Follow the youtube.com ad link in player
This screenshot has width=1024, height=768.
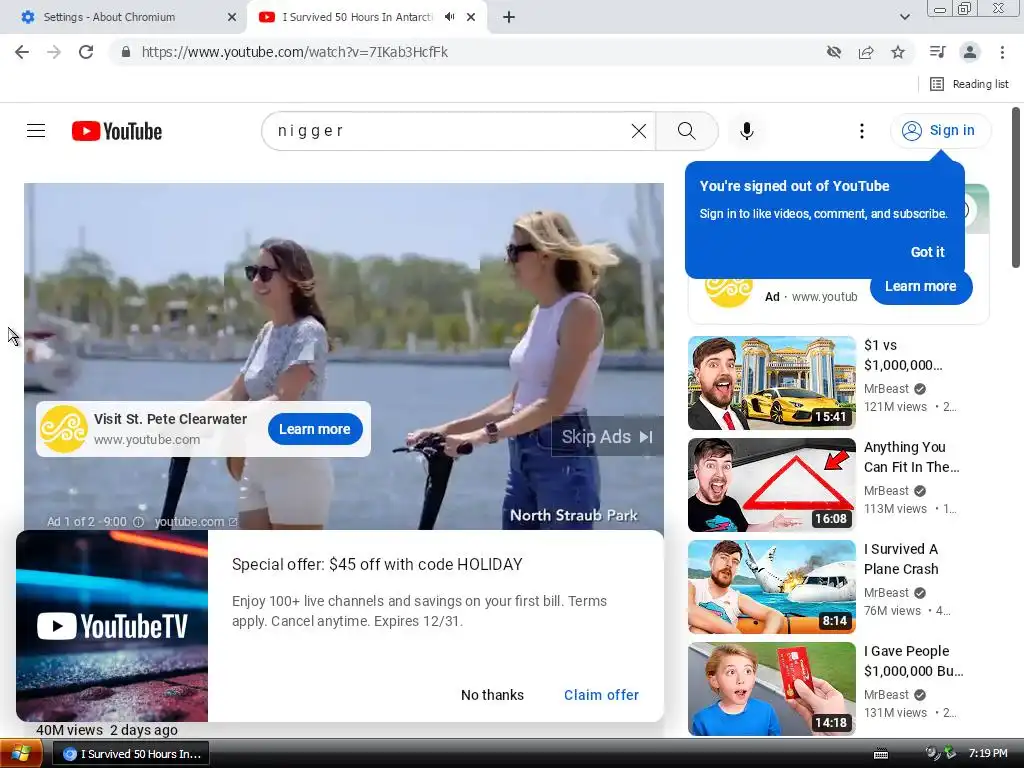click(195, 522)
